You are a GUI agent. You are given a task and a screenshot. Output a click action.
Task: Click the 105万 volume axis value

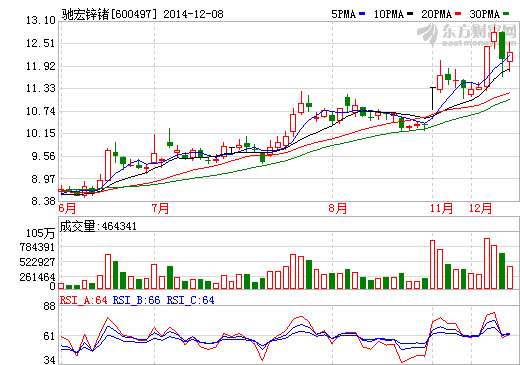(40, 233)
